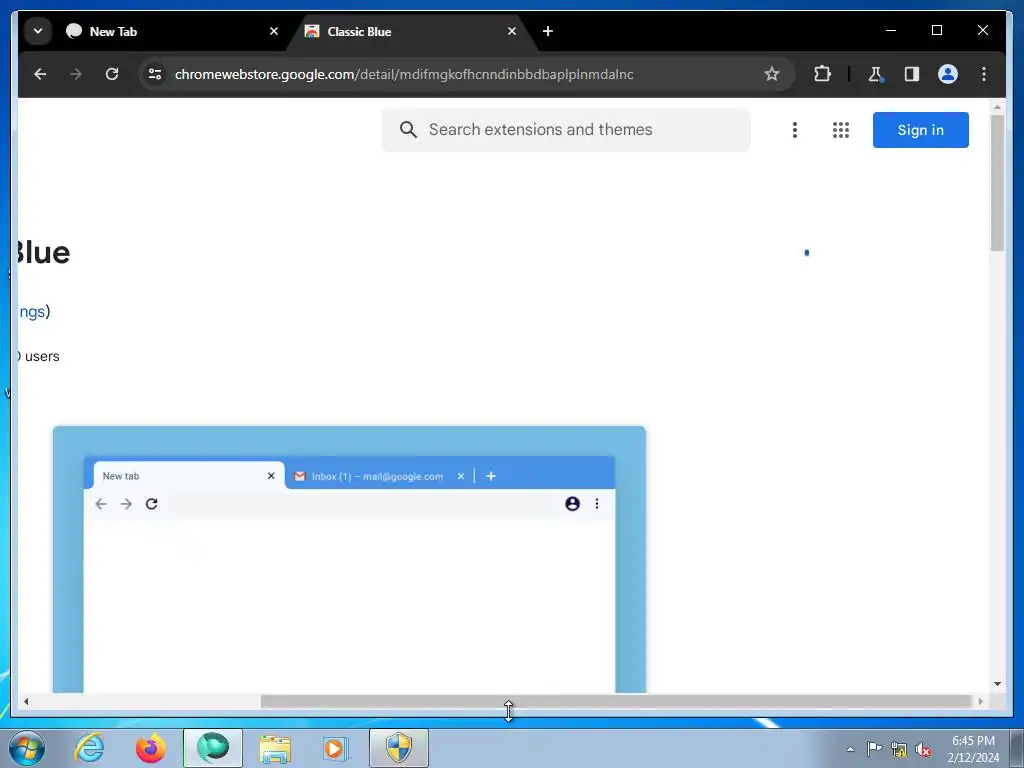
Task: Maximize the browser window
Action: click(936, 30)
